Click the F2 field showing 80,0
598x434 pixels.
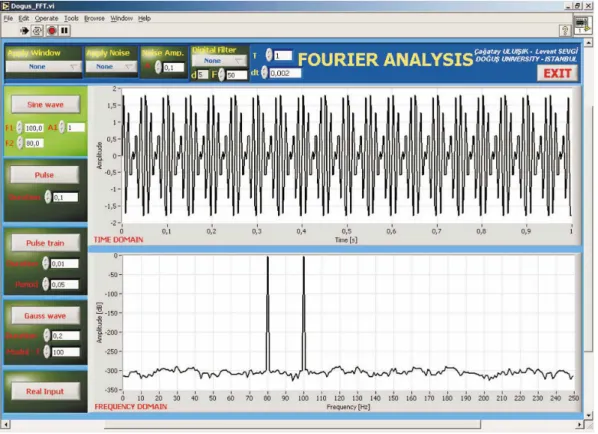[34, 143]
